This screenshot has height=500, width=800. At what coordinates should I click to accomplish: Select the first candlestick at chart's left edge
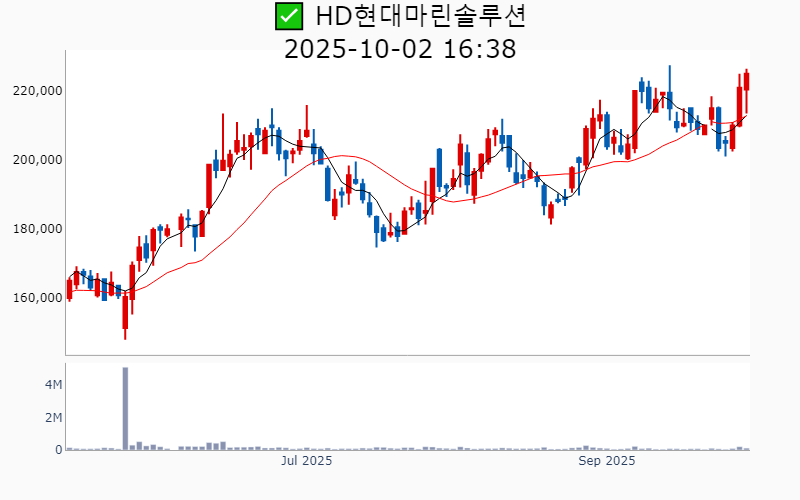(x=69, y=290)
